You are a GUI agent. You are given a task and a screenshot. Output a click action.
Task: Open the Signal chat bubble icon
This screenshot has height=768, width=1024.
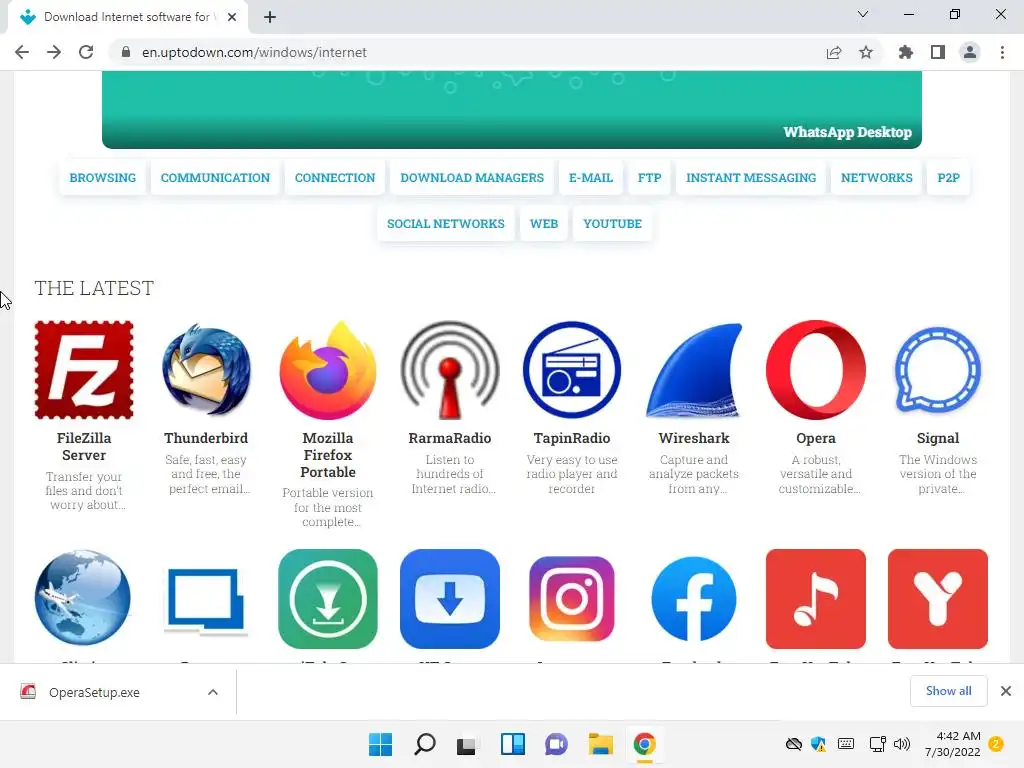(938, 370)
